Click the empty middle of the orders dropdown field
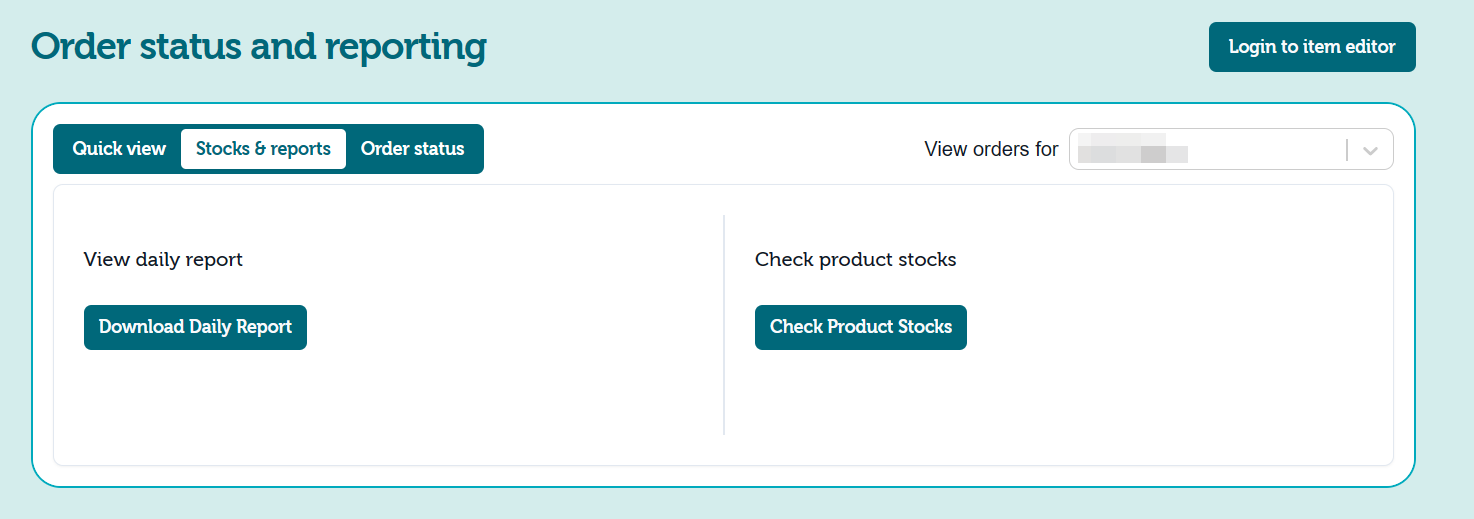 click(x=1265, y=149)
